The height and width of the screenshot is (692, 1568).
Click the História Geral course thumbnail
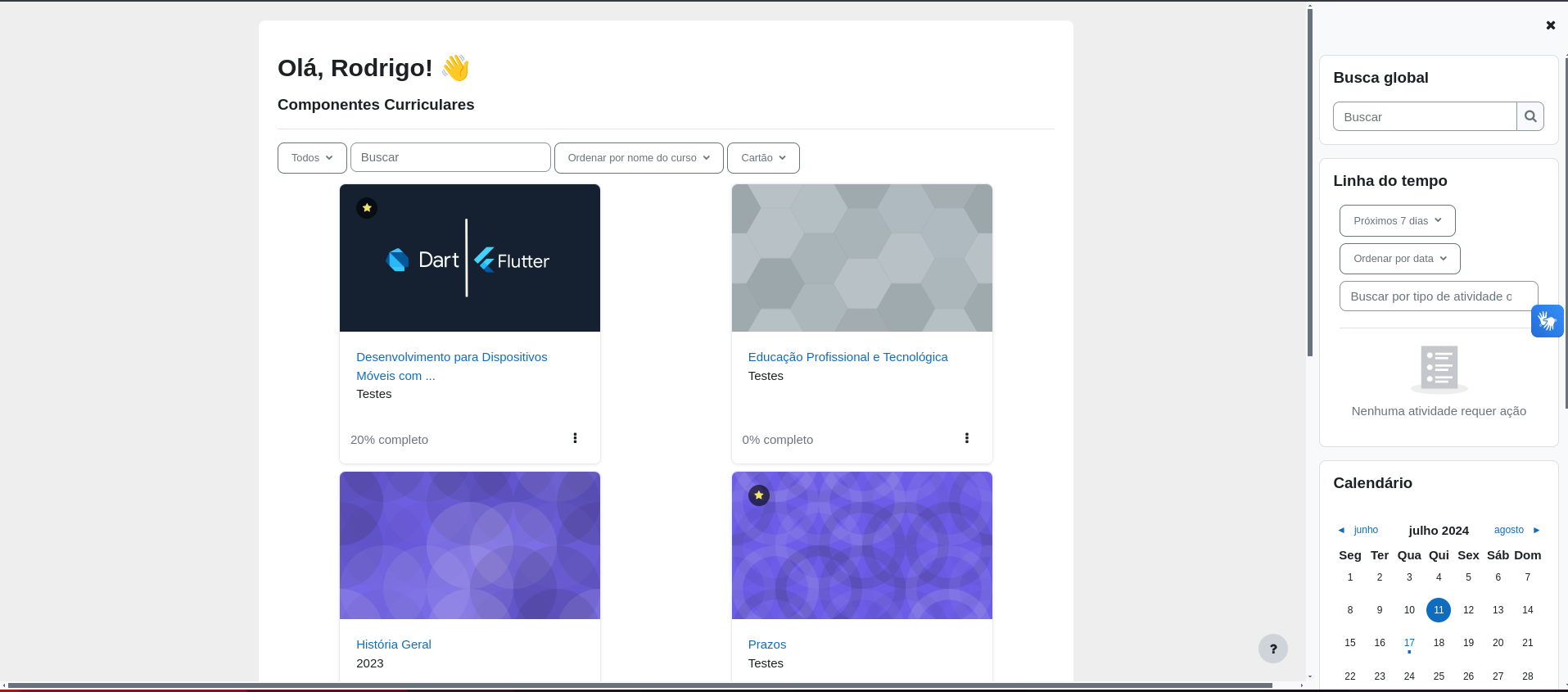(x=470, y=545)
